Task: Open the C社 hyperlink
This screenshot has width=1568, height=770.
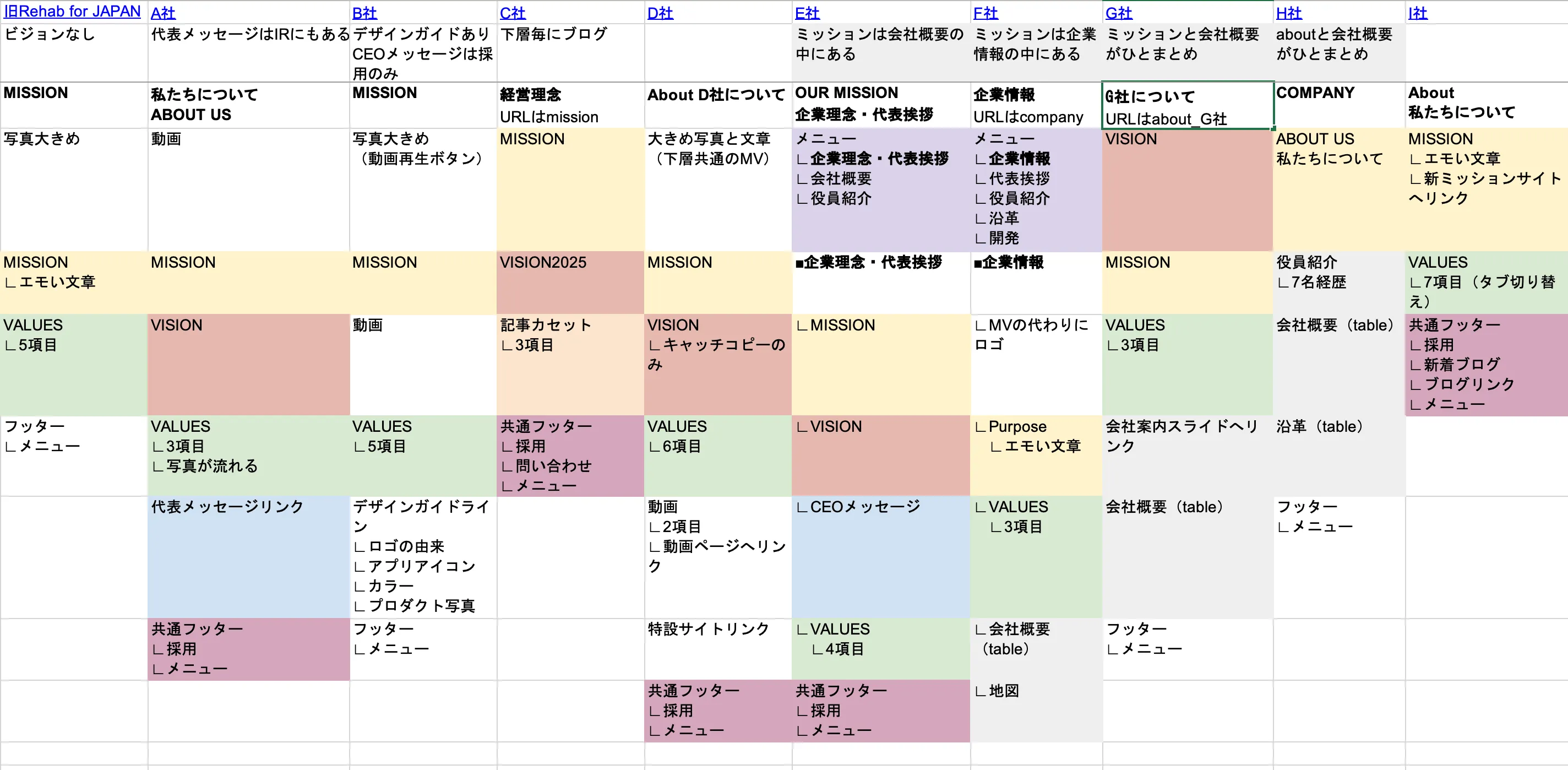Action: pyautogui.click(x=512, y=12)
